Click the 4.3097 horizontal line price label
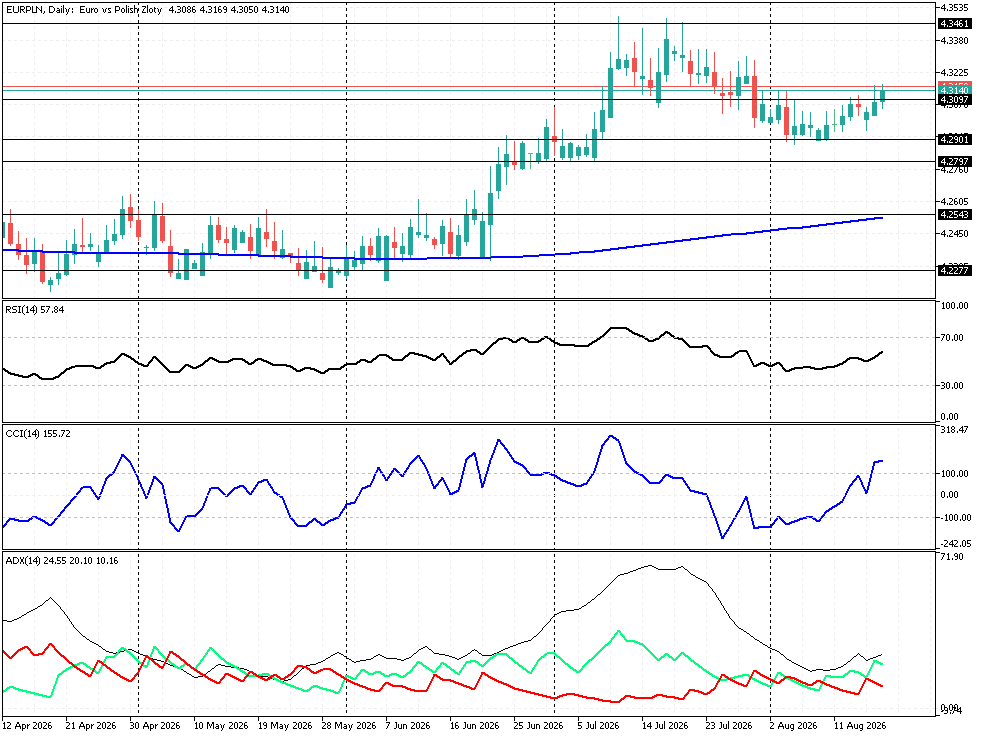The height and width of the screenshot is (737, 983). 954,100
